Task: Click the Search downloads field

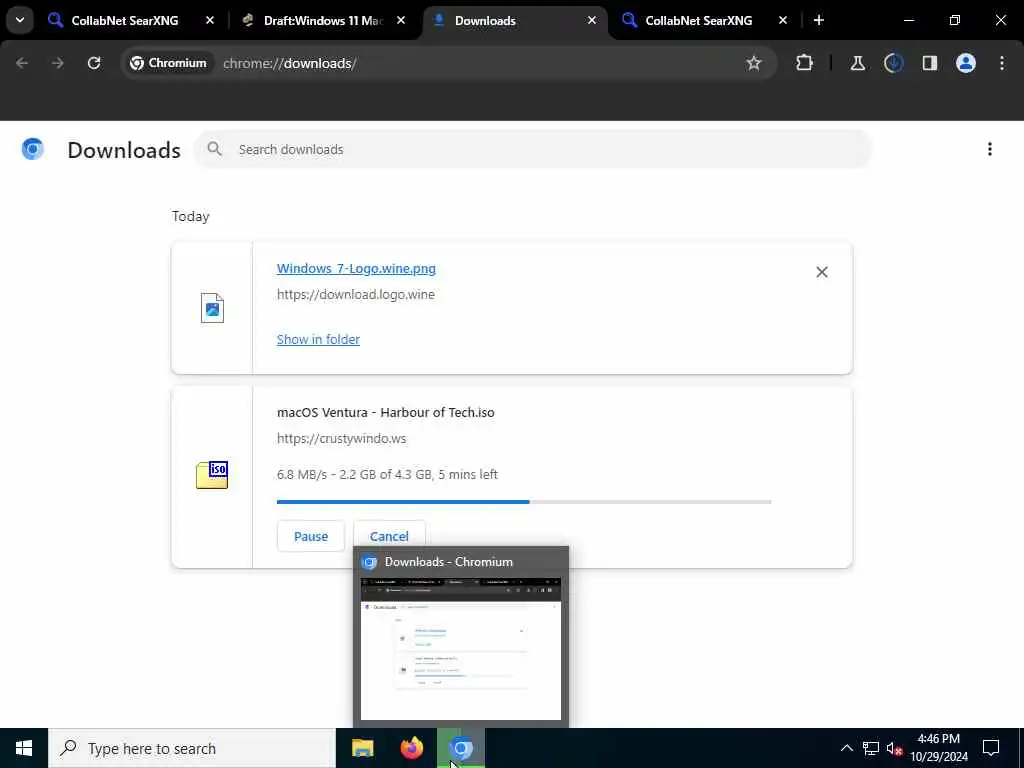Action: tap(533, 150)
